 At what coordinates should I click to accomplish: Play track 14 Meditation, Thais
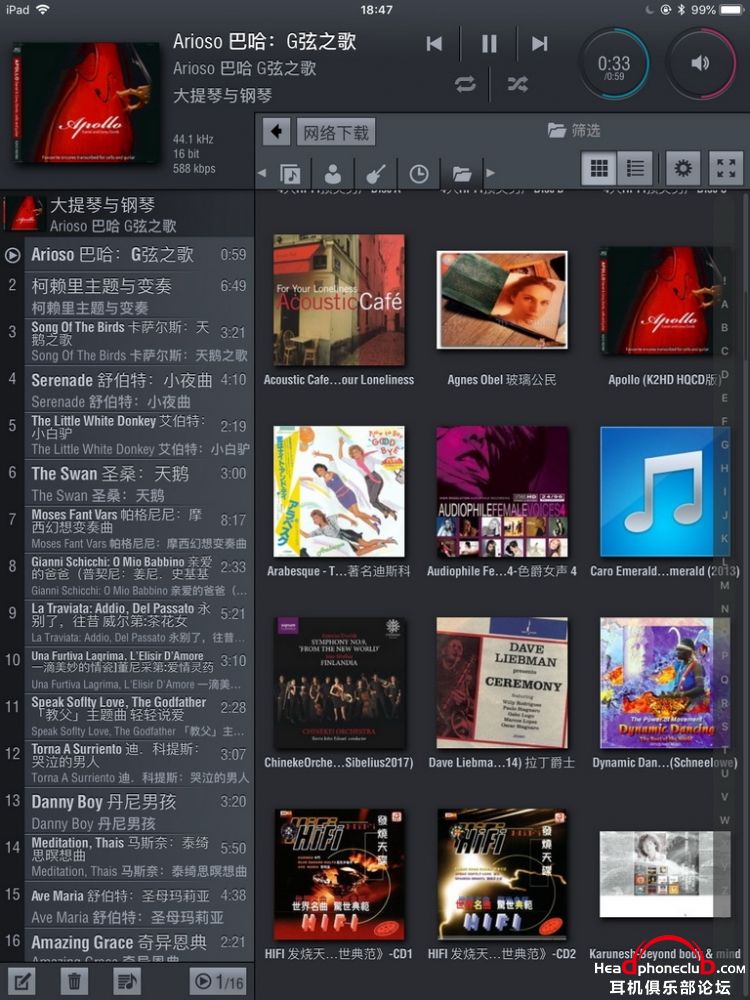coord(126,858)
